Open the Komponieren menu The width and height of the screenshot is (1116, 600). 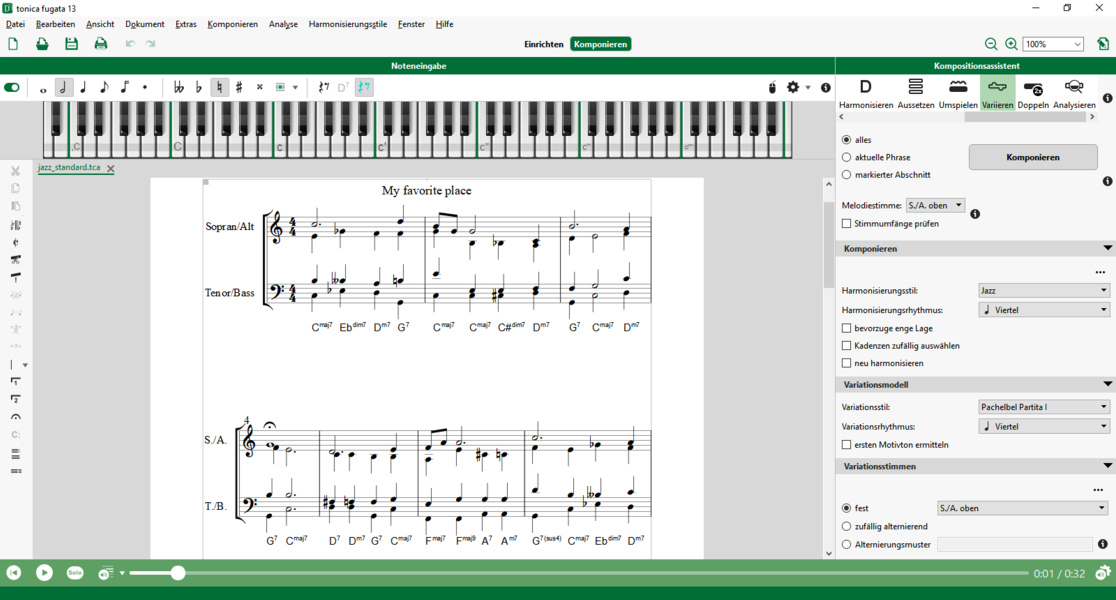[233, 24]
